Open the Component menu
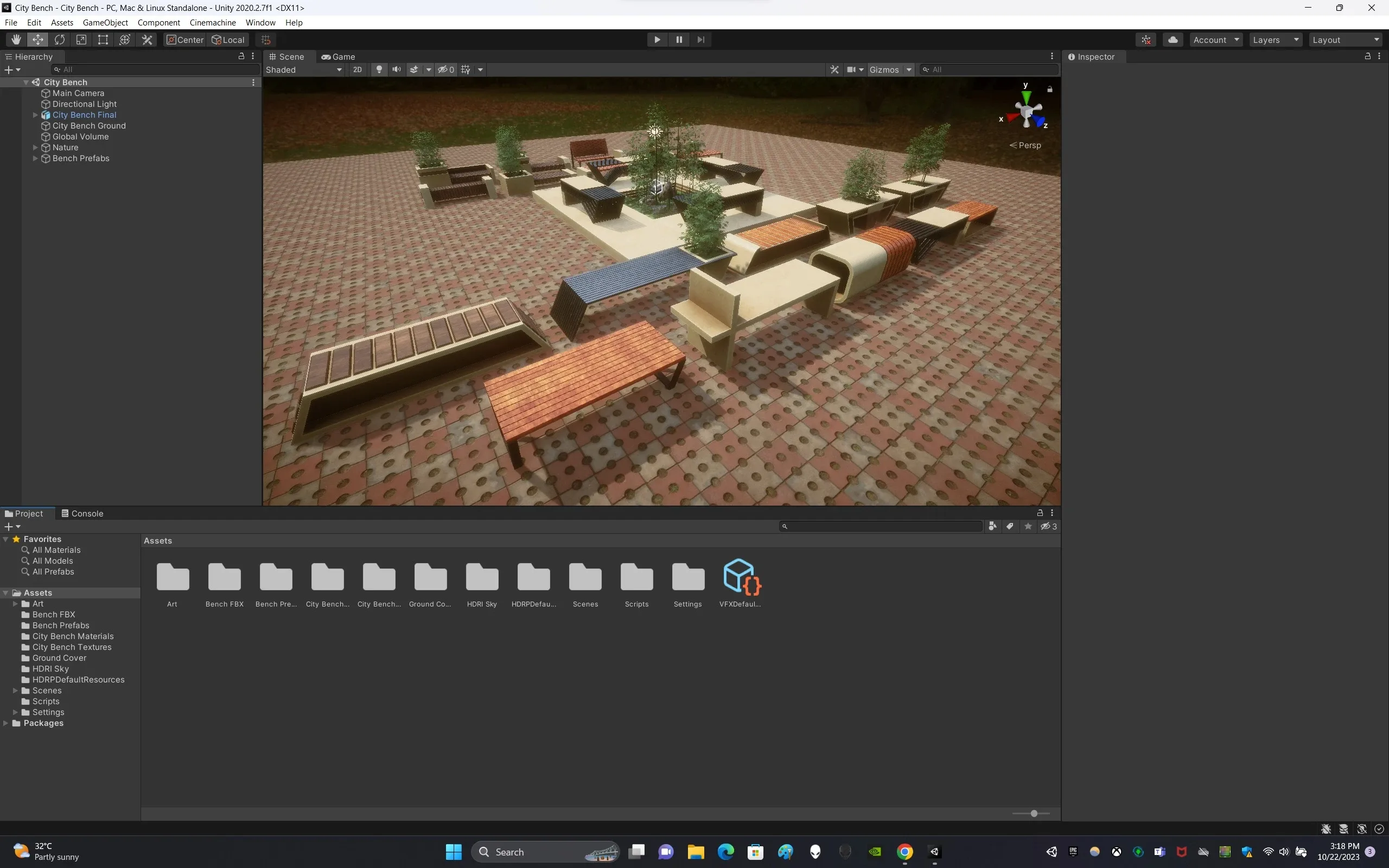This screenshot has height=868, width=1389. click(x=158, y=22)
